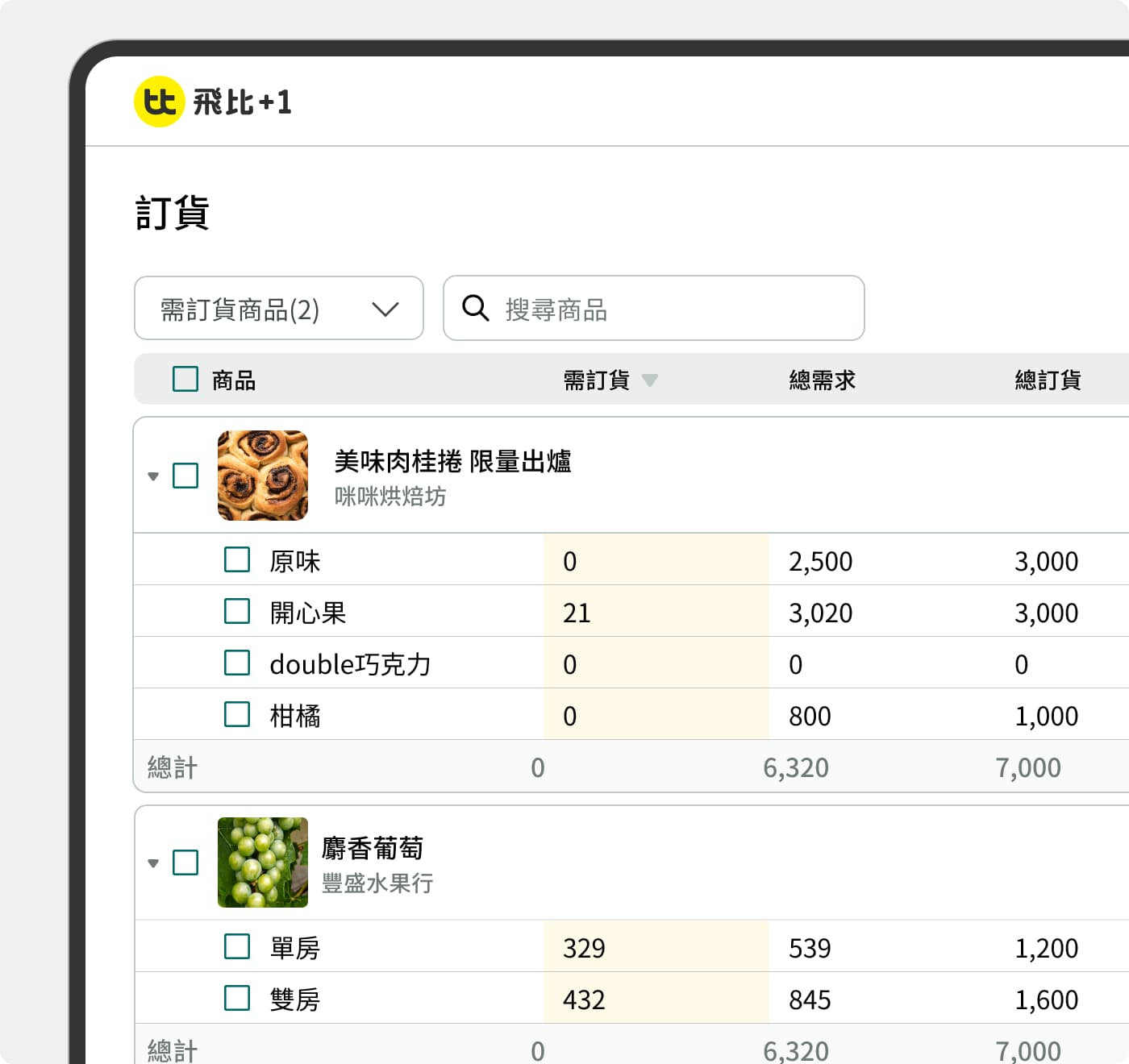This screenshot has width=1129, height=1064.
Task: Check the double巧克力 variant checkbox
Action: [236, 663]
